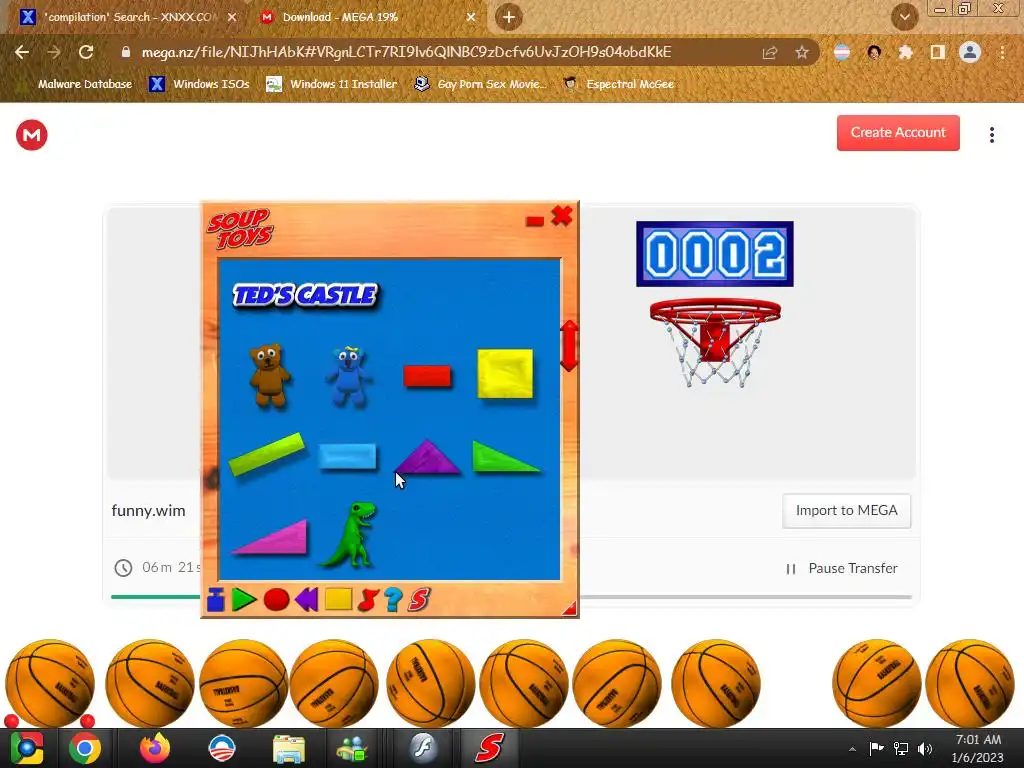Image resolution: width=1024 pixels, height=768 pixels.
Task: Click the blue weight icon in Soup Toys toolbar
Action: 216,600
